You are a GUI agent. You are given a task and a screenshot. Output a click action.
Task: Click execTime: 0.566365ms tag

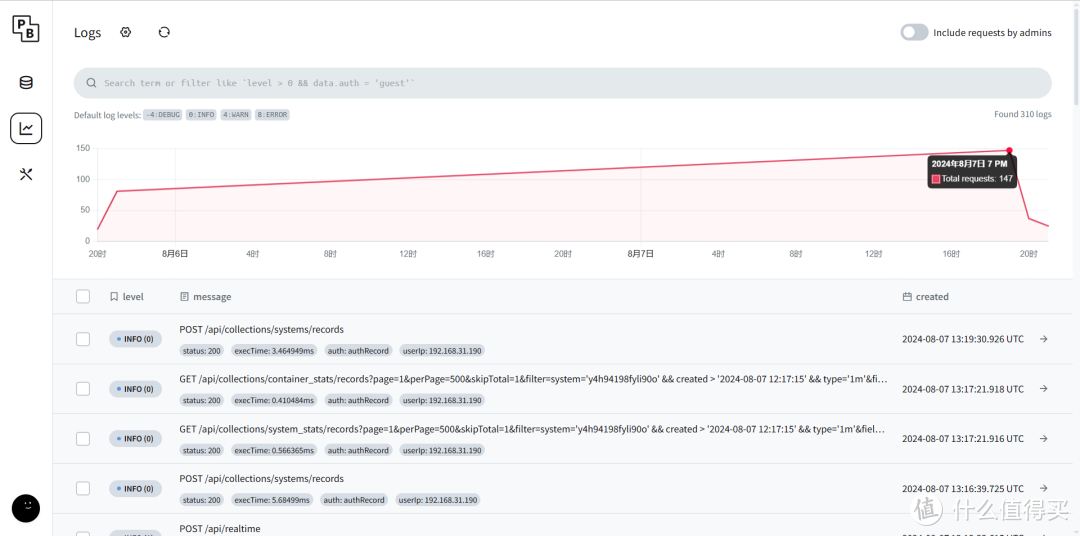coord(274,450)
